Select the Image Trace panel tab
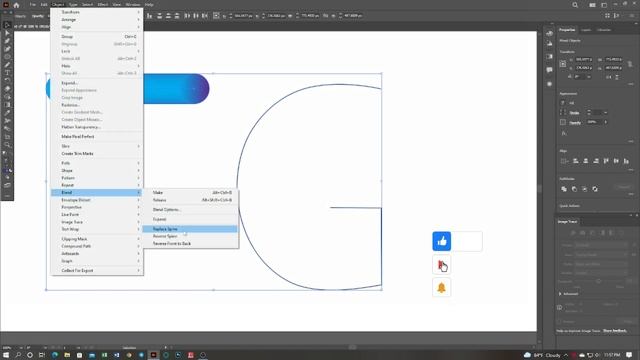The height and width of the screenshot is (360, 640). (567, 222)
